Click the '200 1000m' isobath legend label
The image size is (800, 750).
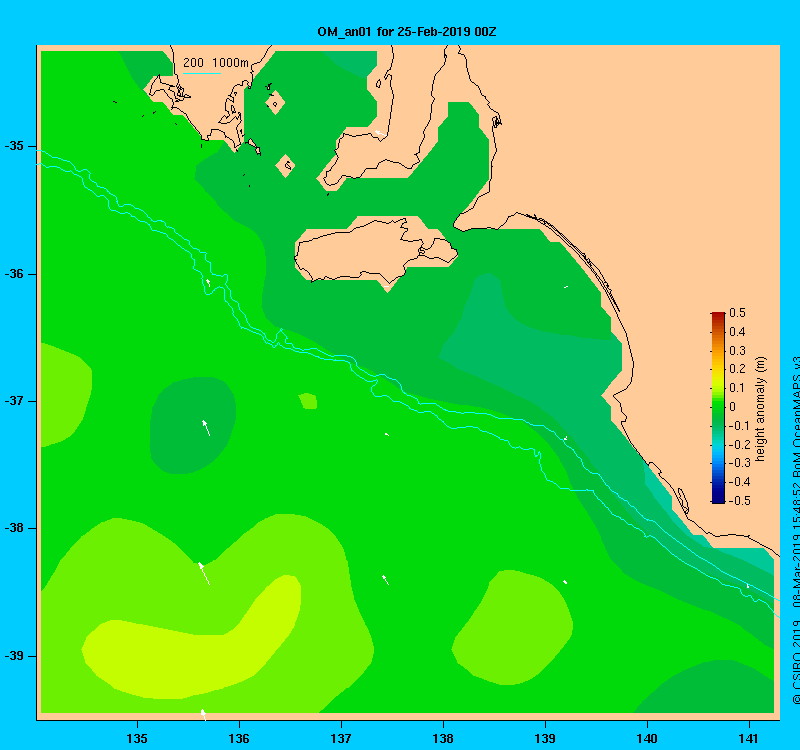[216, 63]
